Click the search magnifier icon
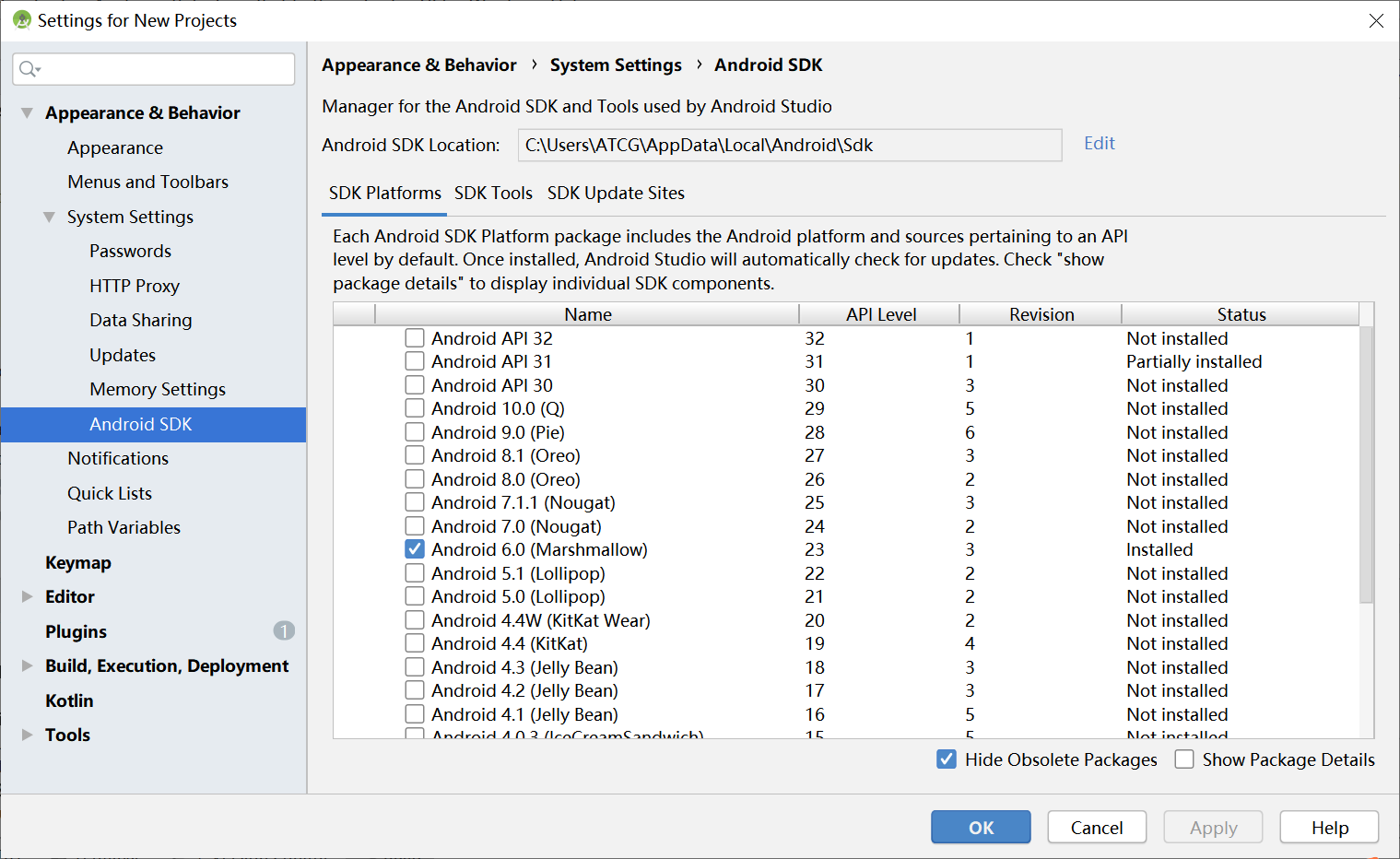The width and height of the screenshot is (1400, 859). 29,69
